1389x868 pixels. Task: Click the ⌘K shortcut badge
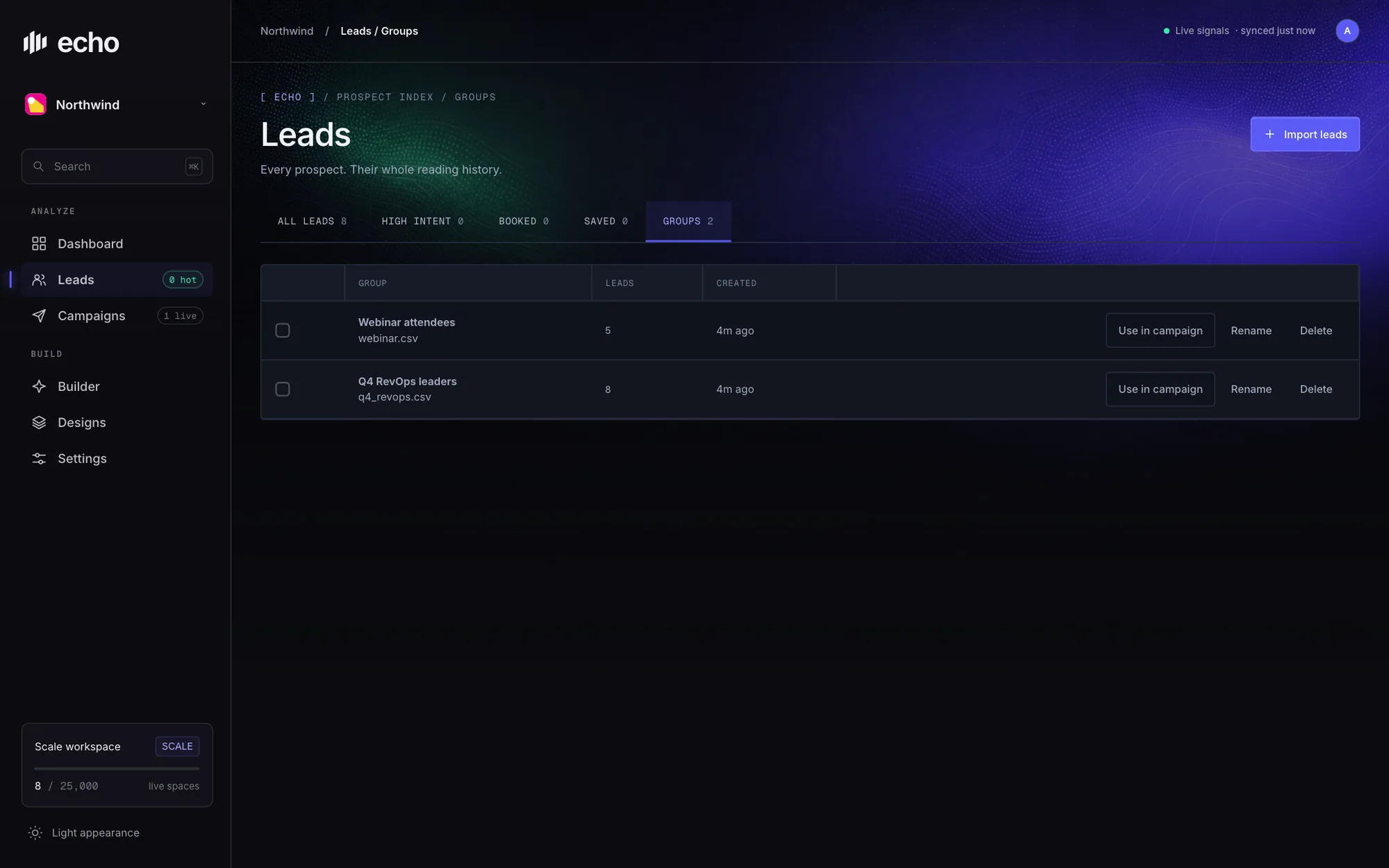(194, 167)
